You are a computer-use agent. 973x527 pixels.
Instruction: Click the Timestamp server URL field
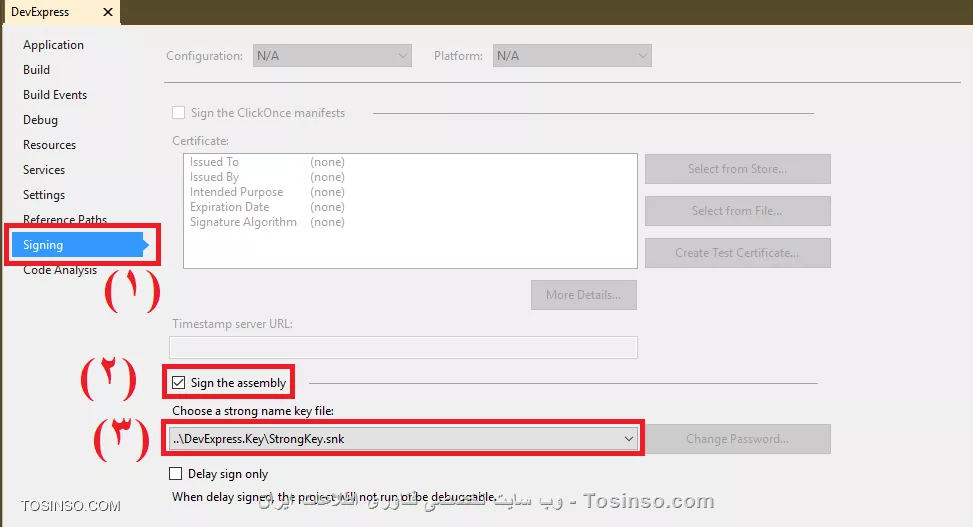[x=403, y=348]
